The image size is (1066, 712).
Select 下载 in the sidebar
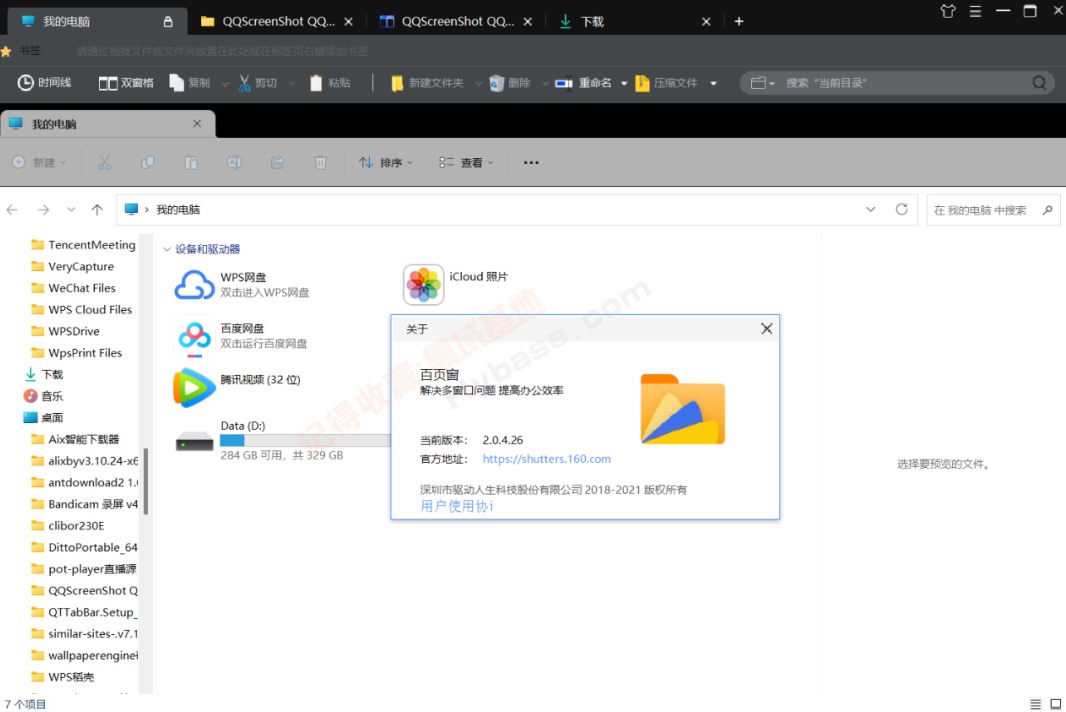coord(44,375)
